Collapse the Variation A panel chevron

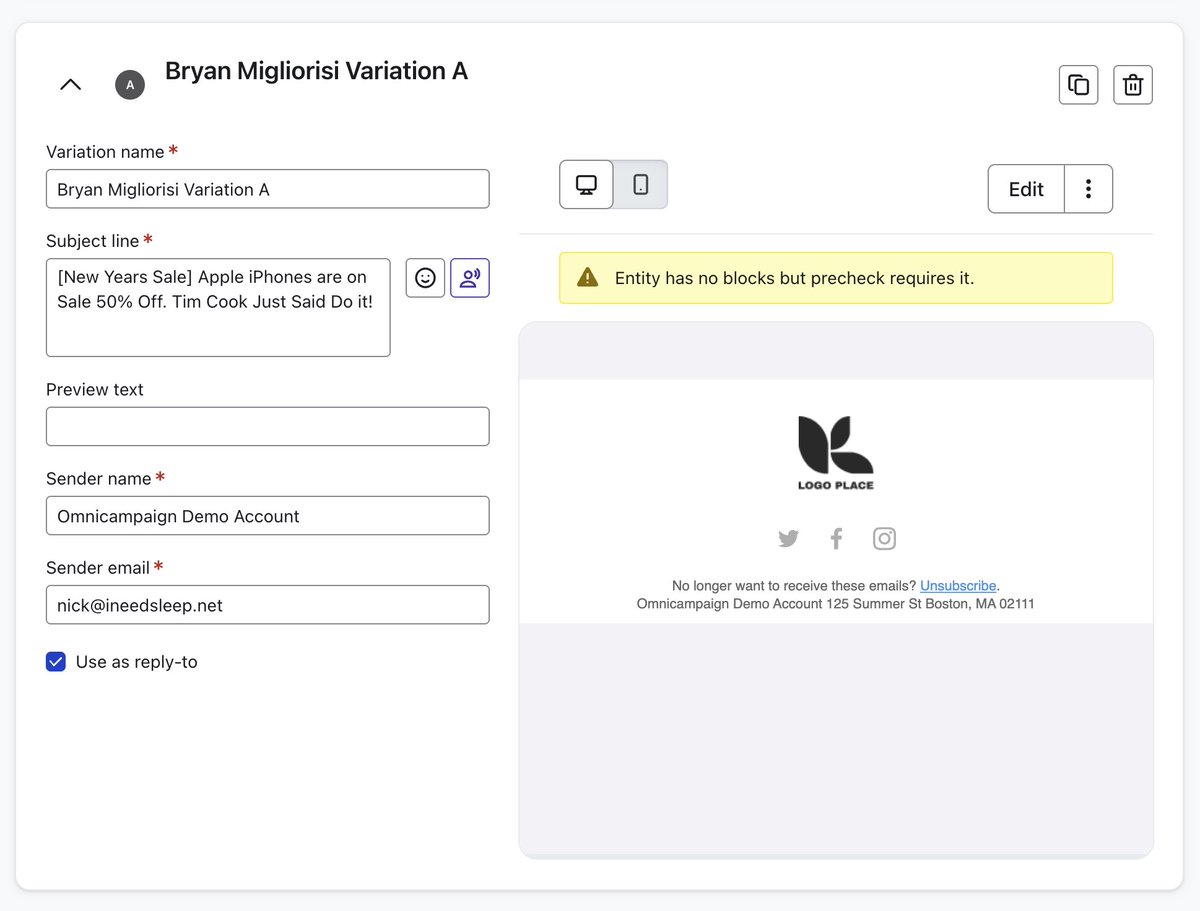pyautogui.click(x=70, y=85)
